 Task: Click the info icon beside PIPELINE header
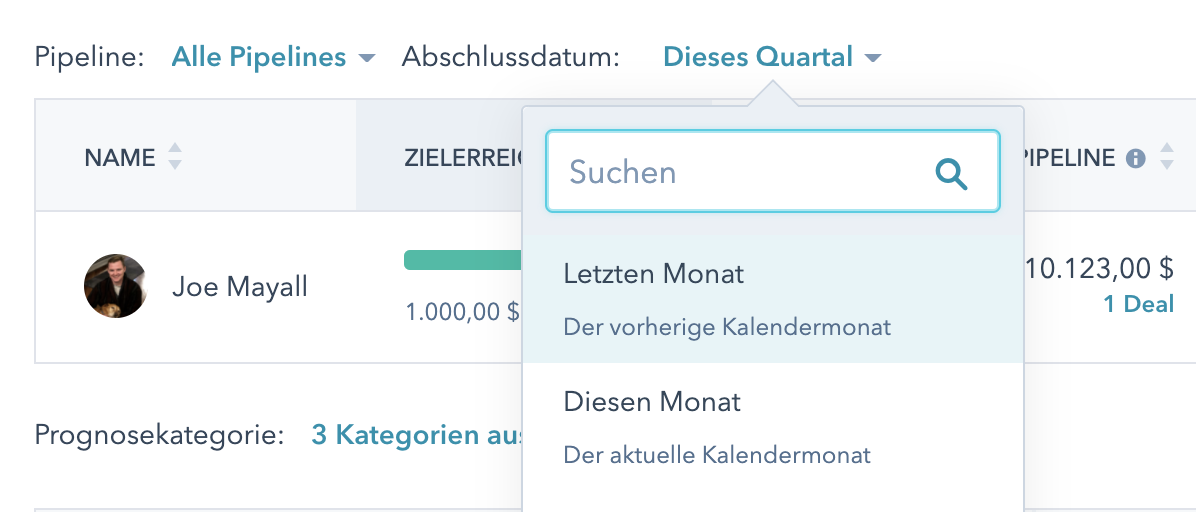pos(1135,158)
